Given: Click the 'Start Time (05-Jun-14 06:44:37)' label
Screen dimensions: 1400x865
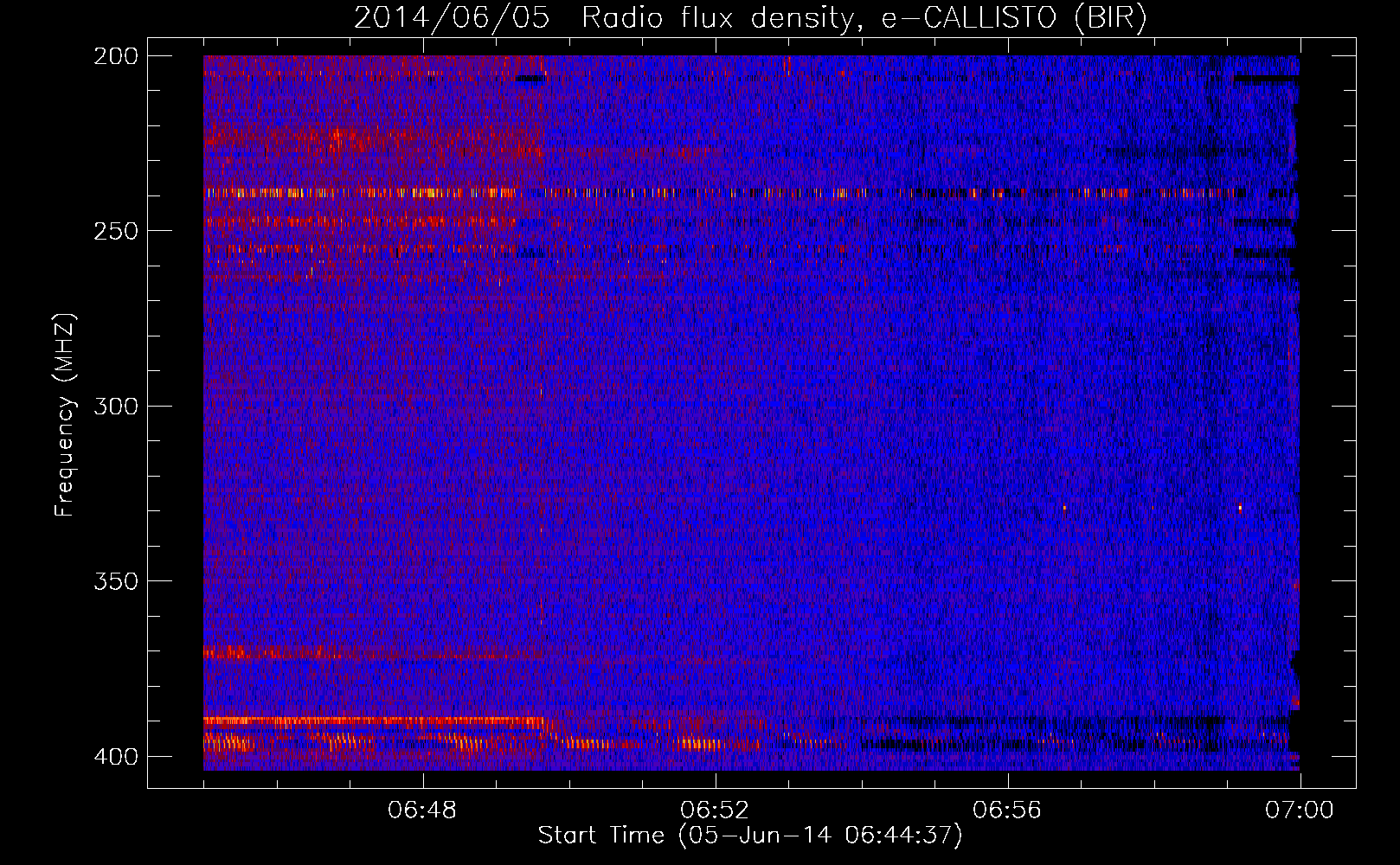Looking at the screenshot, I should tap(750, 836).
